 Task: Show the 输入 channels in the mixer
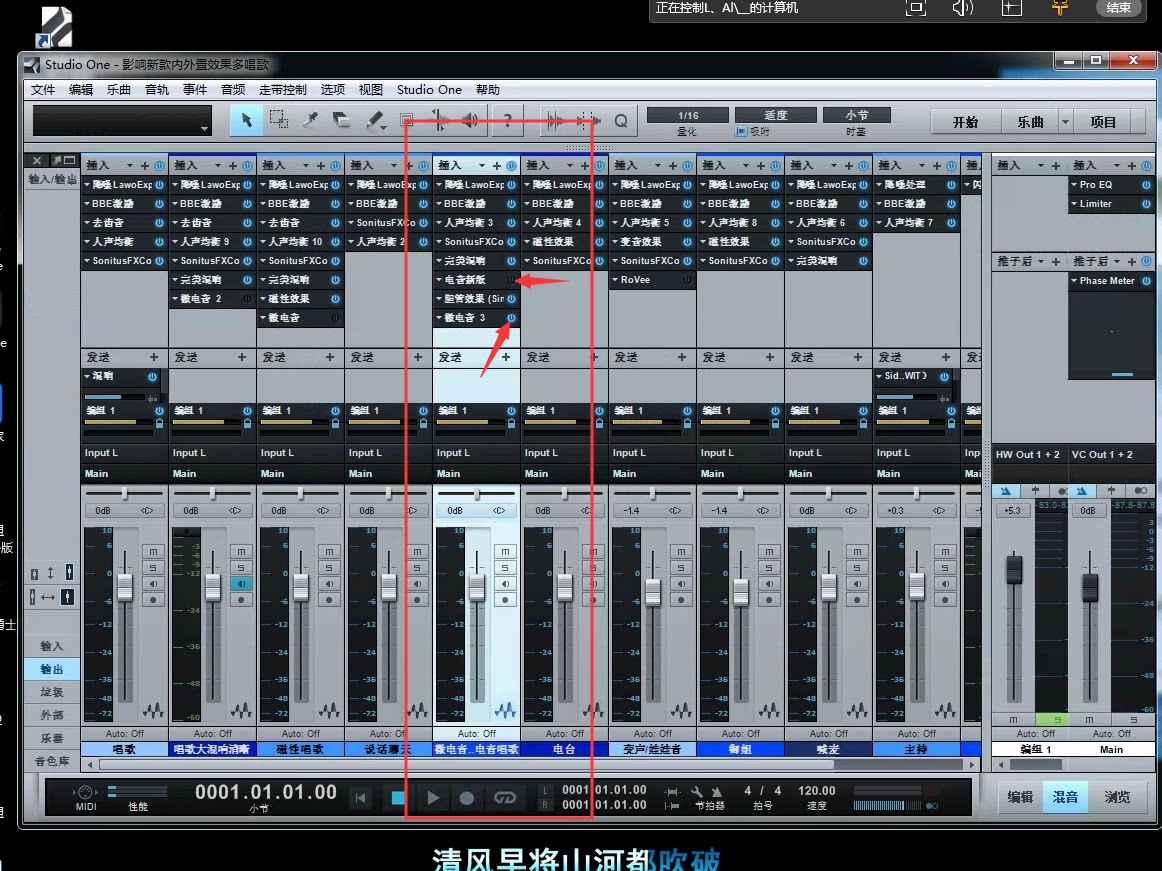(x=52, y=646)
